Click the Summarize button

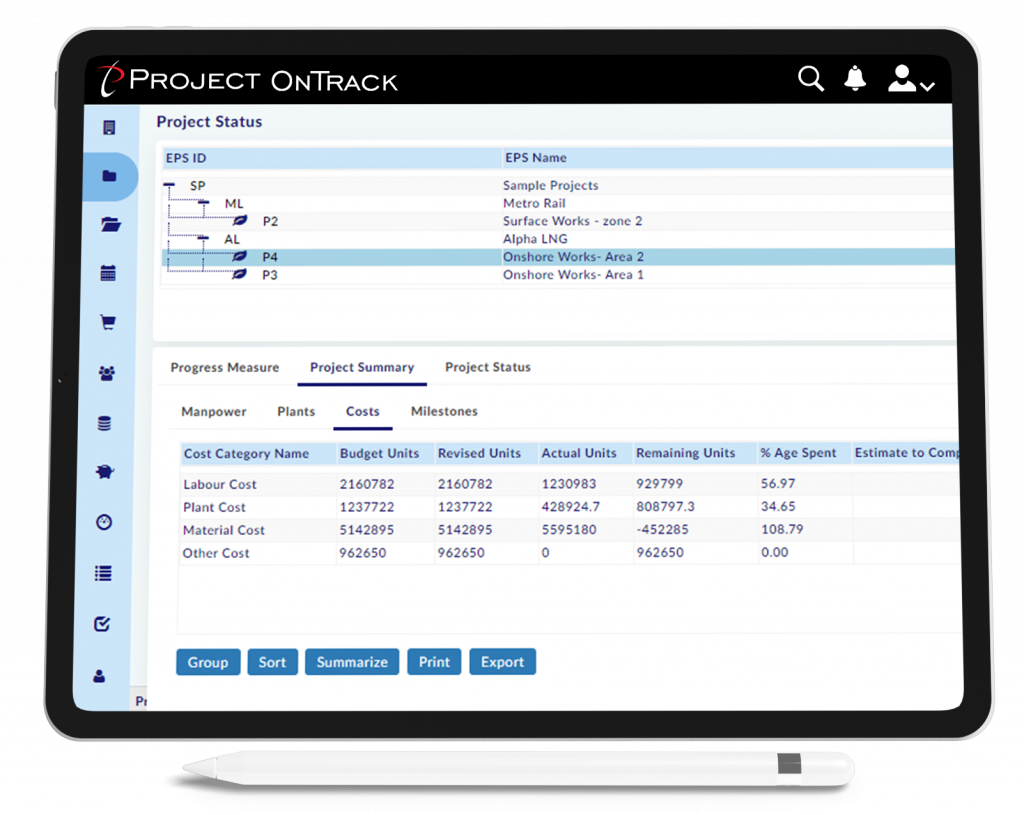352,662
